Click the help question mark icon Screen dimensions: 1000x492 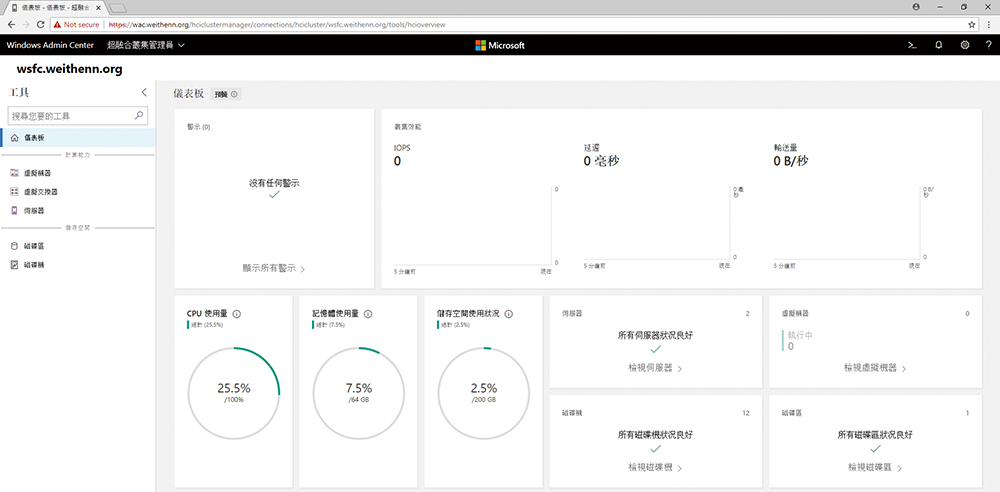988,45
